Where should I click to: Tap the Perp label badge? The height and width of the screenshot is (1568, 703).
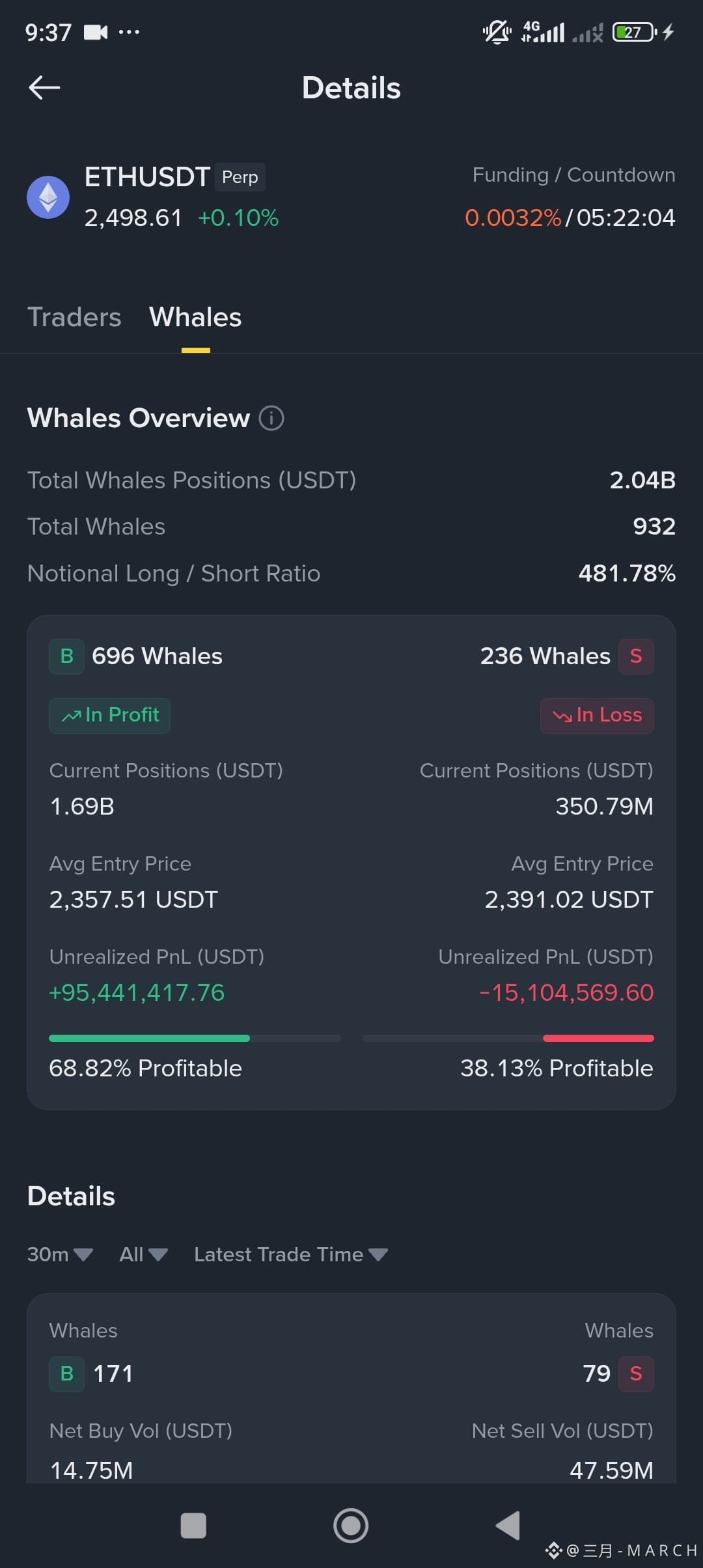coord(240,177)
